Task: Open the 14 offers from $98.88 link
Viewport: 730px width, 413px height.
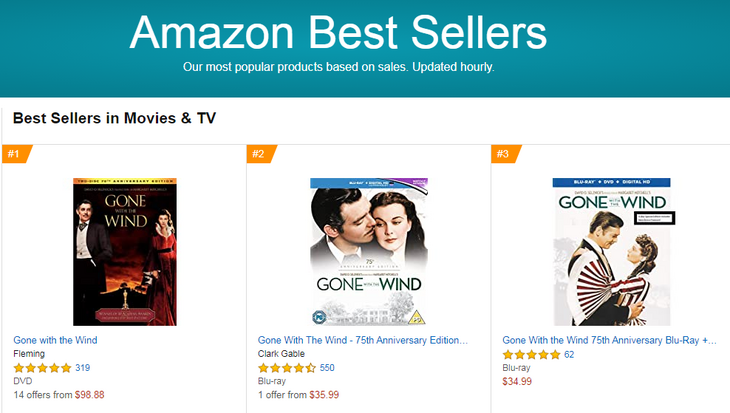Action: [59, 395]
